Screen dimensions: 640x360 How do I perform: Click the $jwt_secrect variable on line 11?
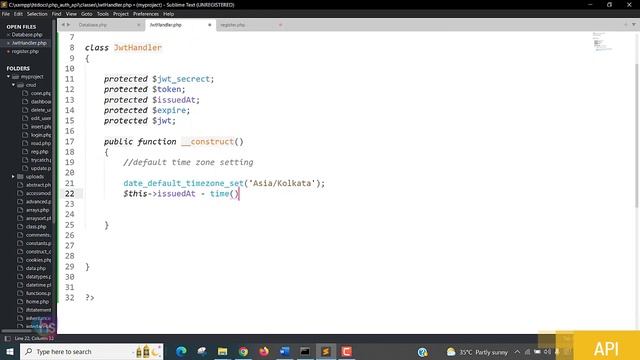pos(181,79)
